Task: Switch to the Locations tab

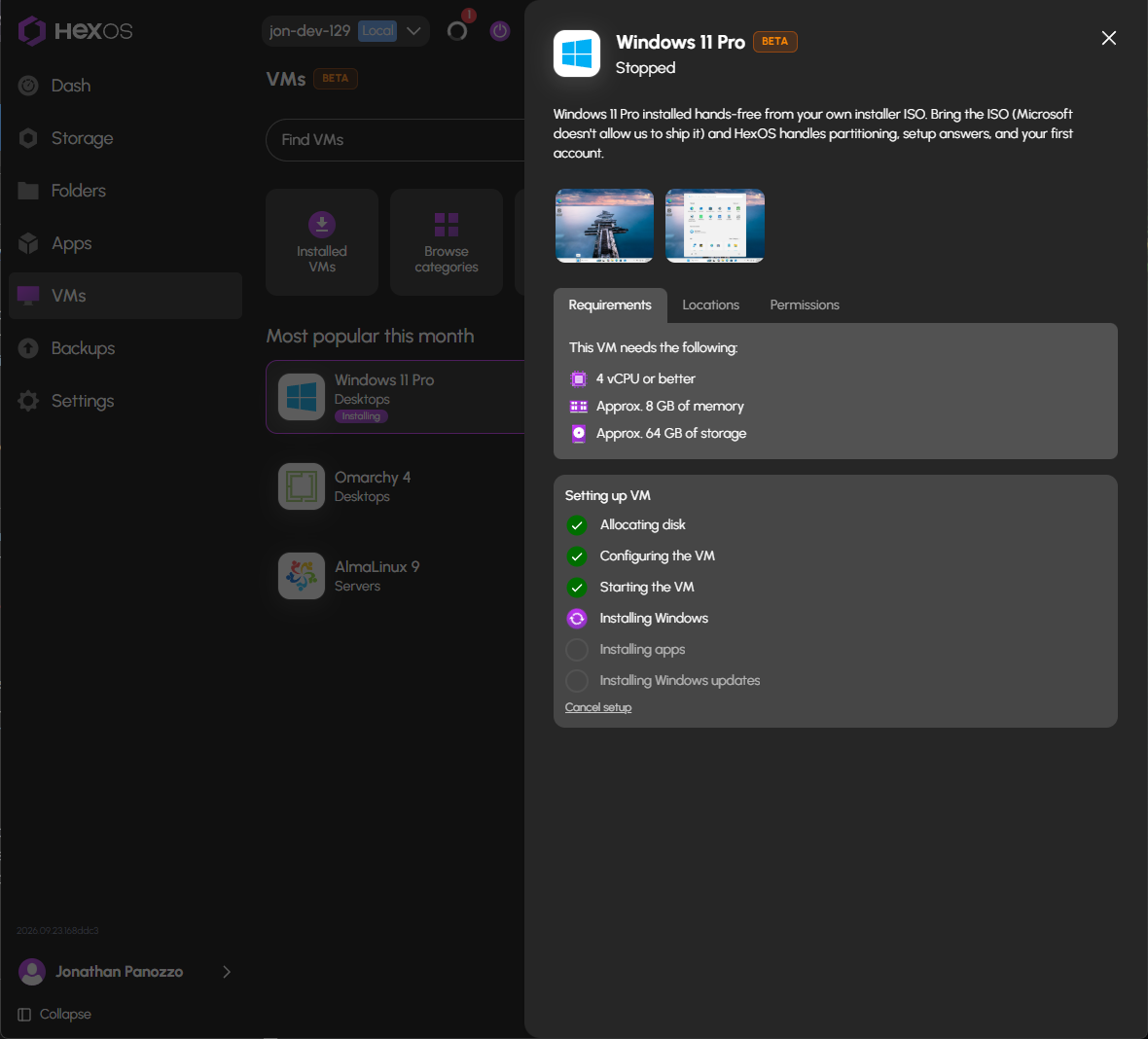Action: [711, 305]
